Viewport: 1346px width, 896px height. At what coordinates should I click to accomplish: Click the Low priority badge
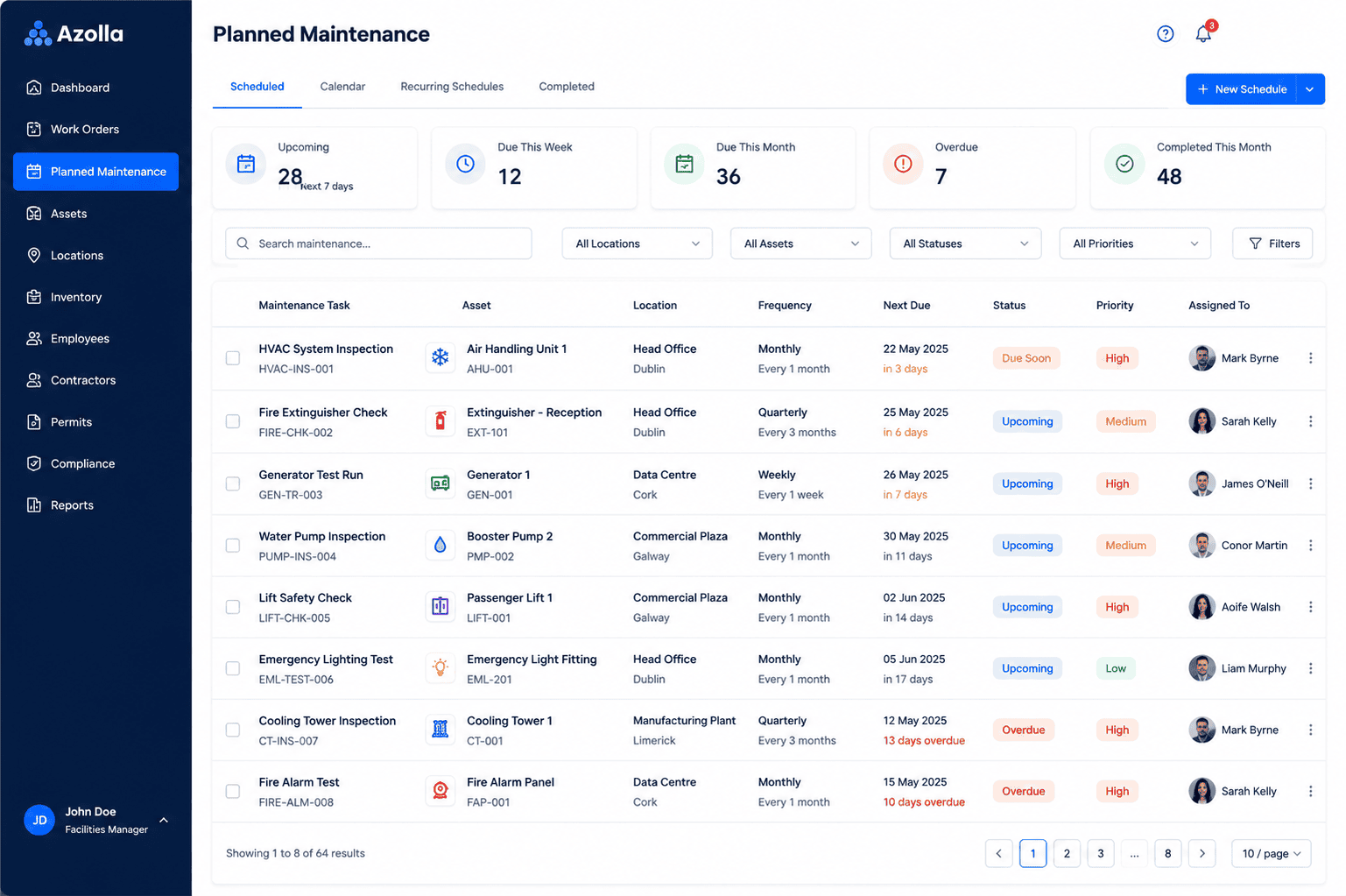point(1116,668)
